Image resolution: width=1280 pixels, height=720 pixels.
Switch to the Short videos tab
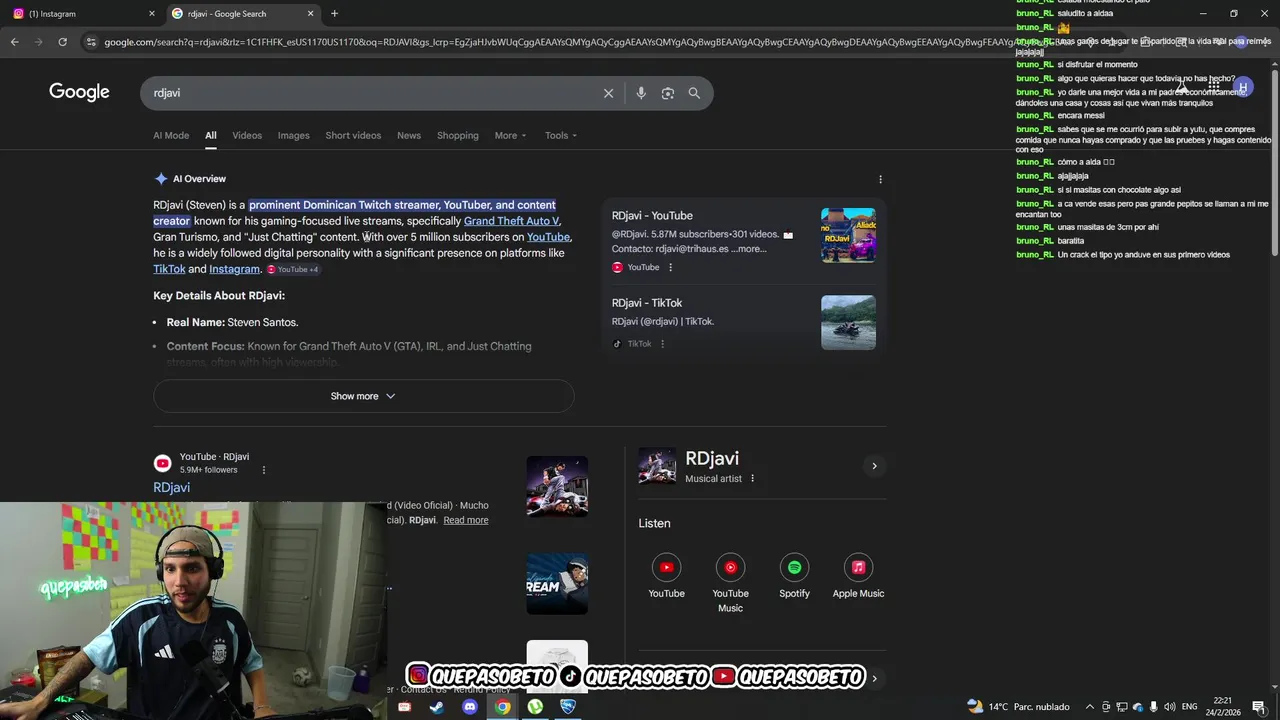353,136
